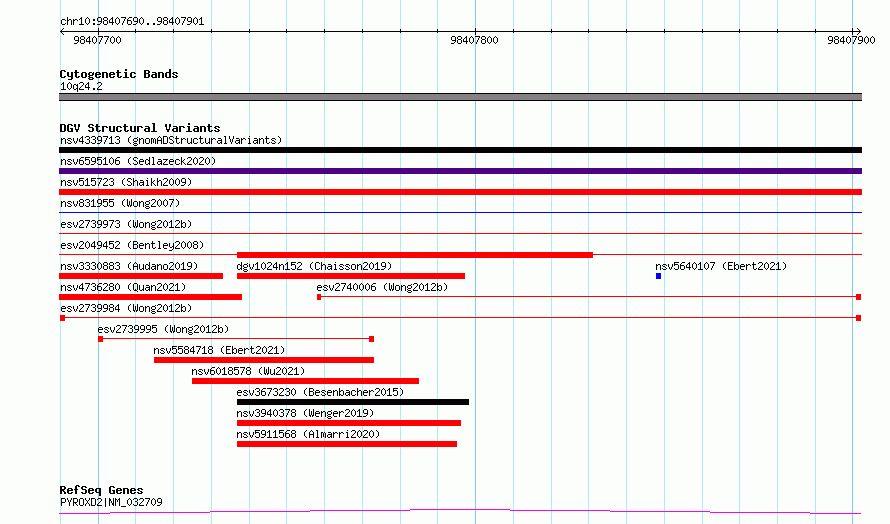
Task: Select the red dgv1024n152 variant bar
Action: click(x=351, y=276)
